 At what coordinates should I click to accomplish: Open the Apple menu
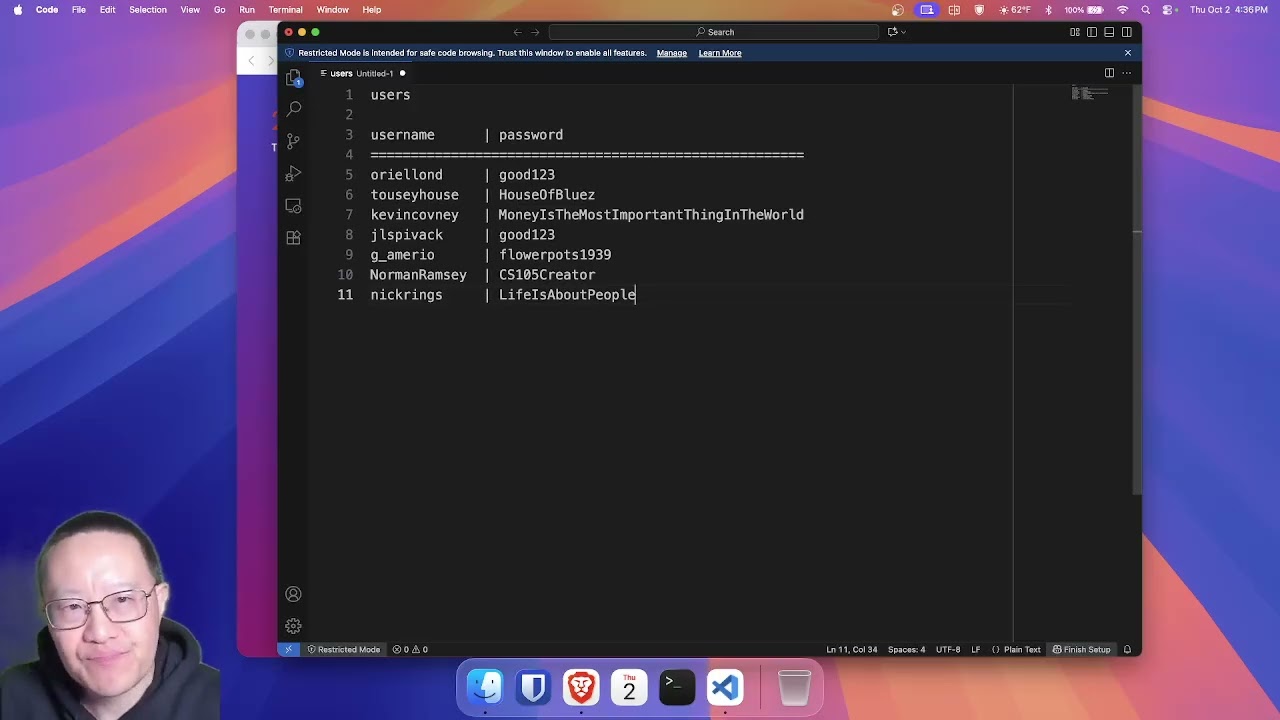point(18,10)
